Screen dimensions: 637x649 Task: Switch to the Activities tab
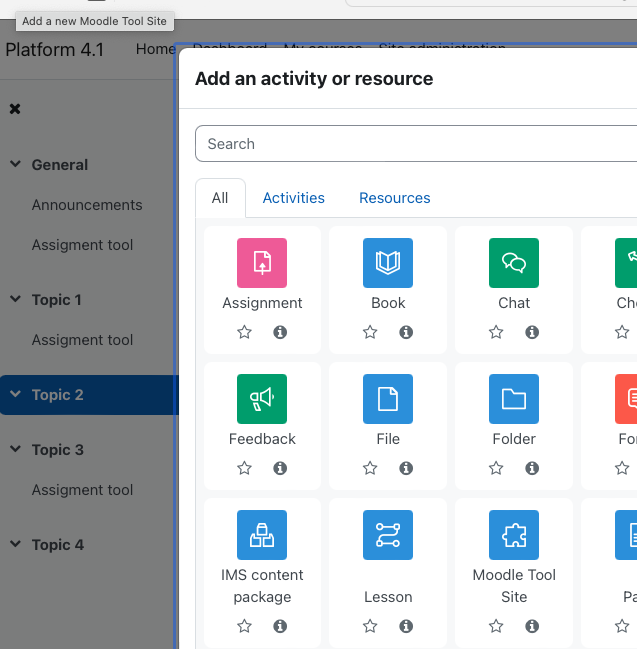pyautogui.click(x=293, y=198)
